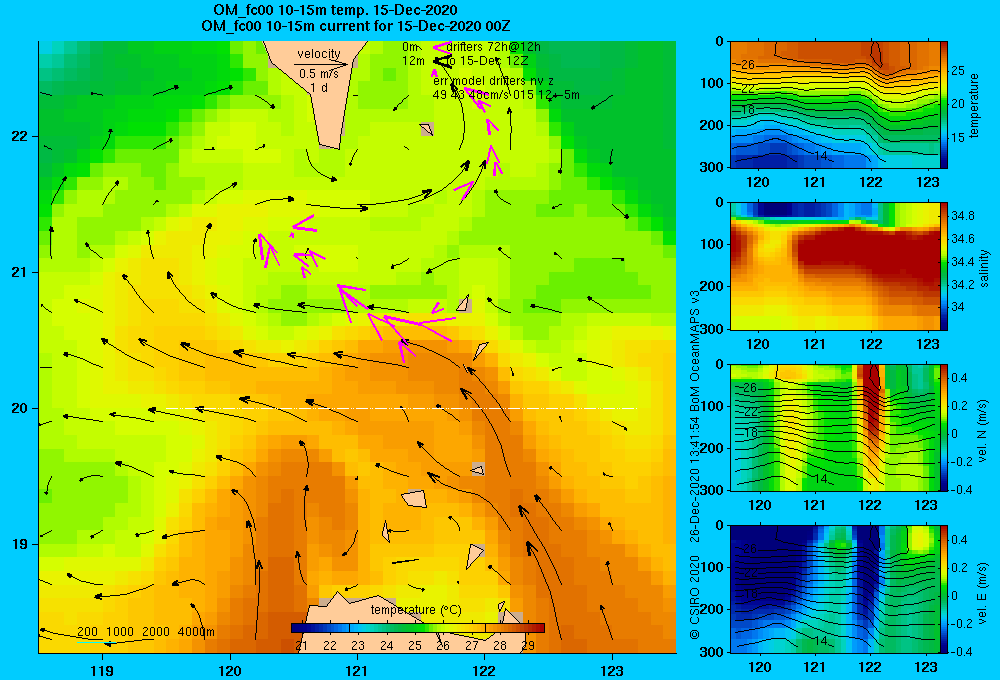Click the 'velocity' legend label

(319, 54)
